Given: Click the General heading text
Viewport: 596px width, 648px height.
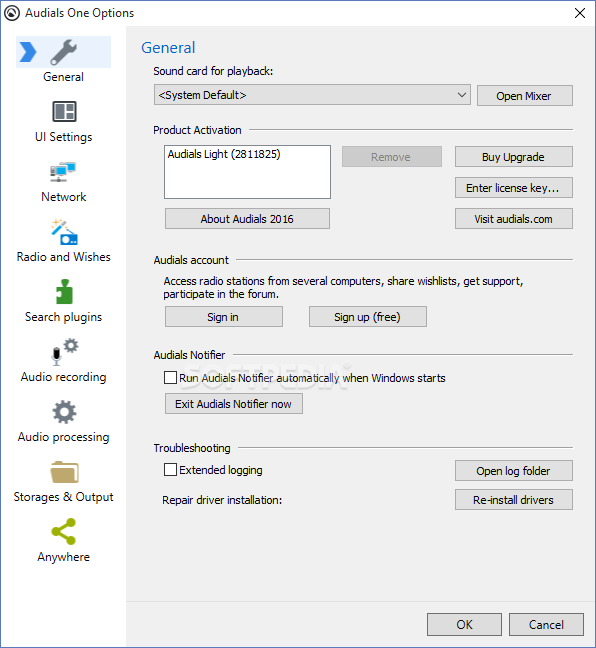Looking at the screenshot, I should coord(168,48).
